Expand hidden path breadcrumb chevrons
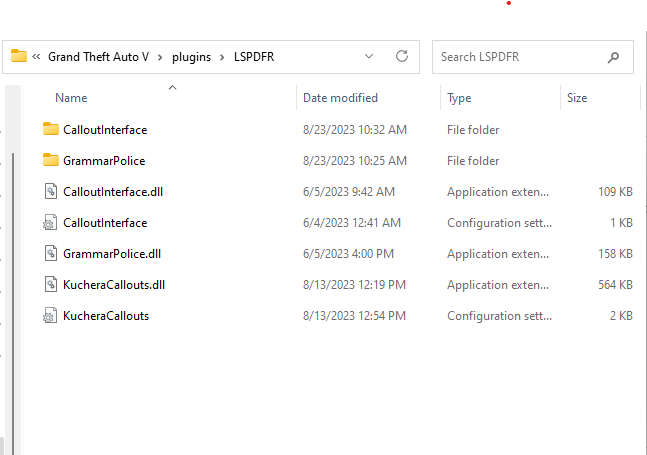This screenshot has height=455, width=647. coord(37,57)
